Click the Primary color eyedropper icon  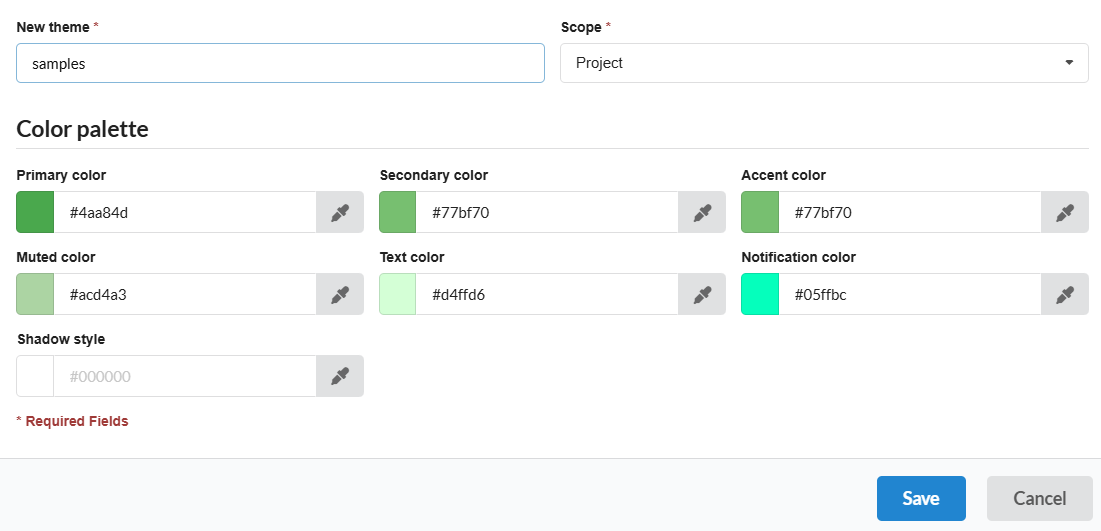340,212
